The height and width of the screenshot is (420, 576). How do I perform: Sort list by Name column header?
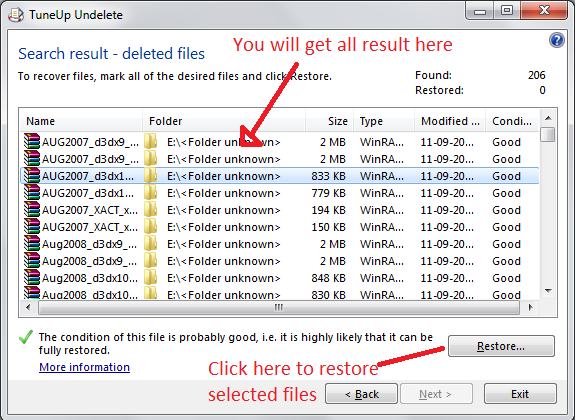81,121
